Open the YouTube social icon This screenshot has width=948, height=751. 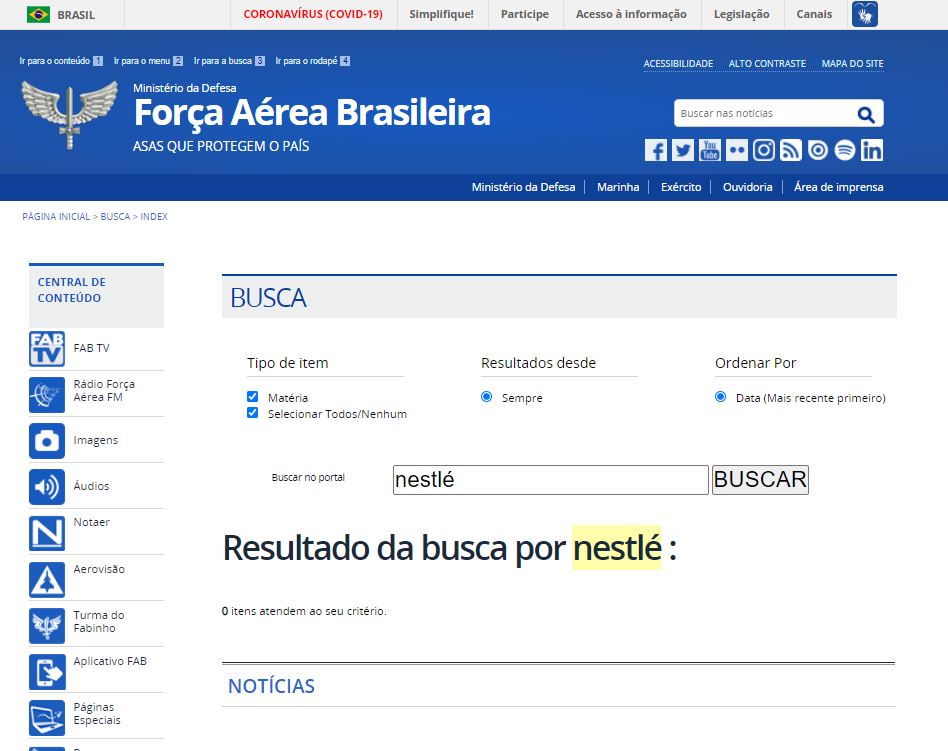tap(710, 150)
